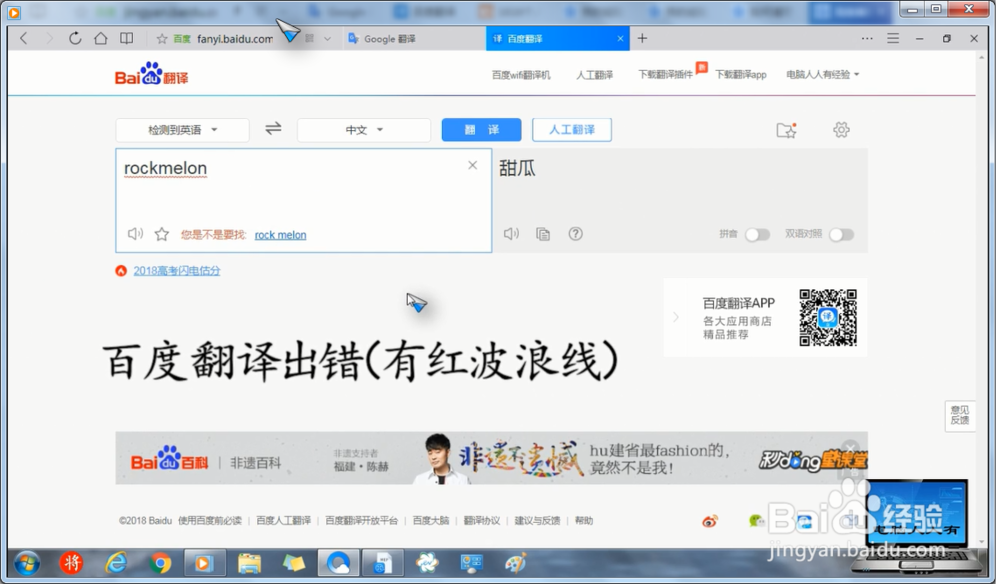Launch Internet Explorer from taskbar

(116, 564)
